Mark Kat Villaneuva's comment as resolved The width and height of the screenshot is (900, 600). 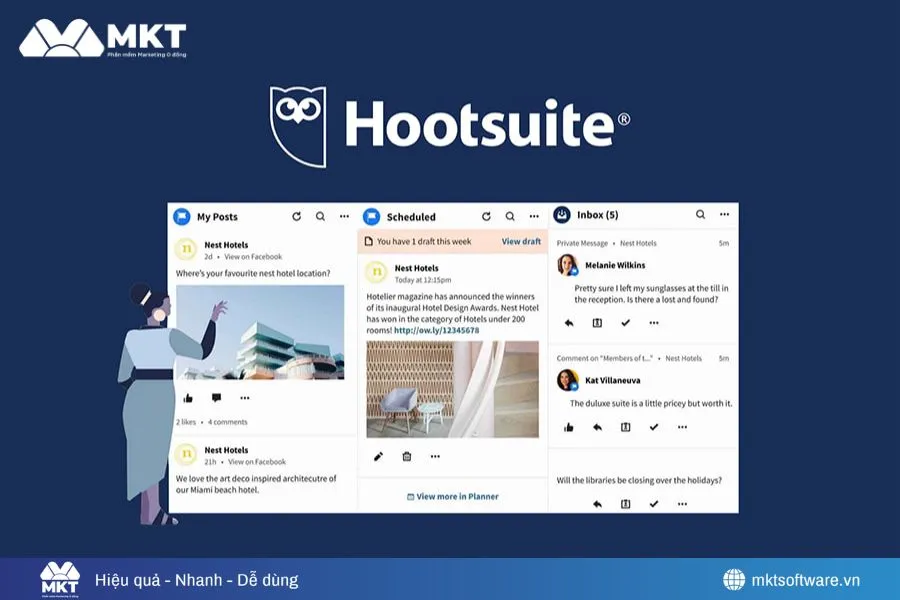653,427
